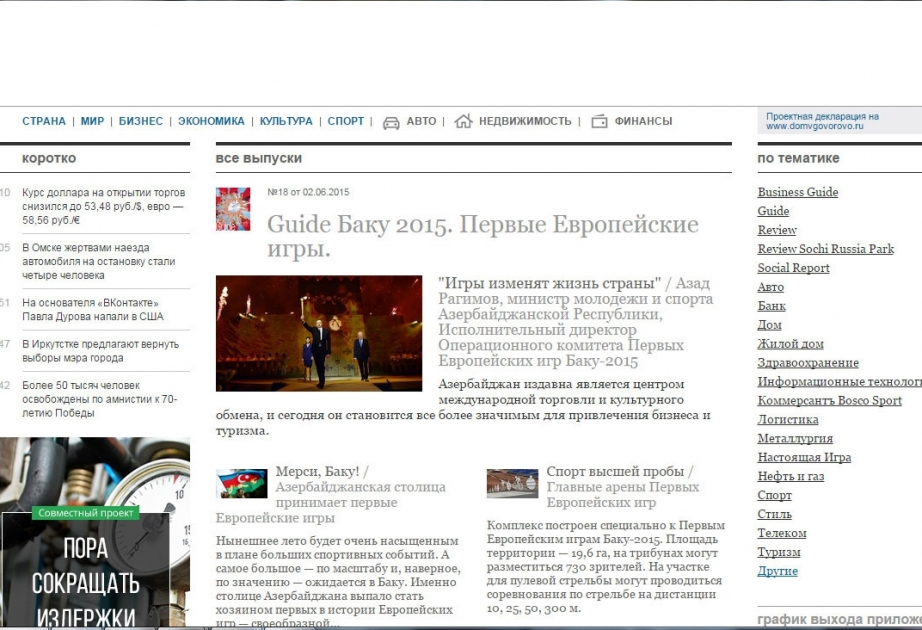Open news about Pavel Durov attacked in USA
The width and height of the screenshot is (922, 630).
tap(93, 309)
